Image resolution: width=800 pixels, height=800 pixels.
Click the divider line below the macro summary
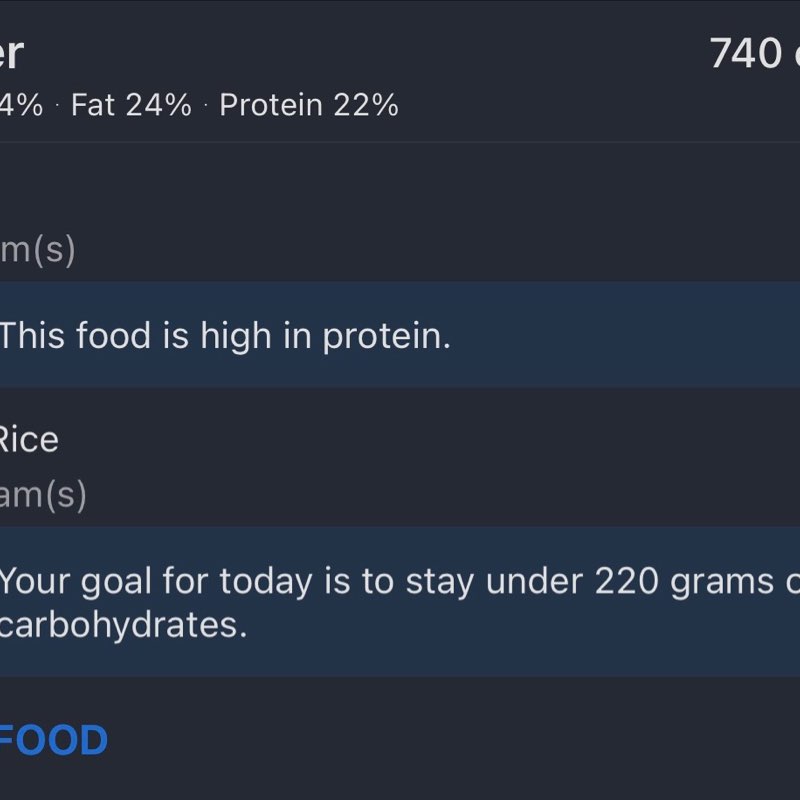(x=400, y=142)
